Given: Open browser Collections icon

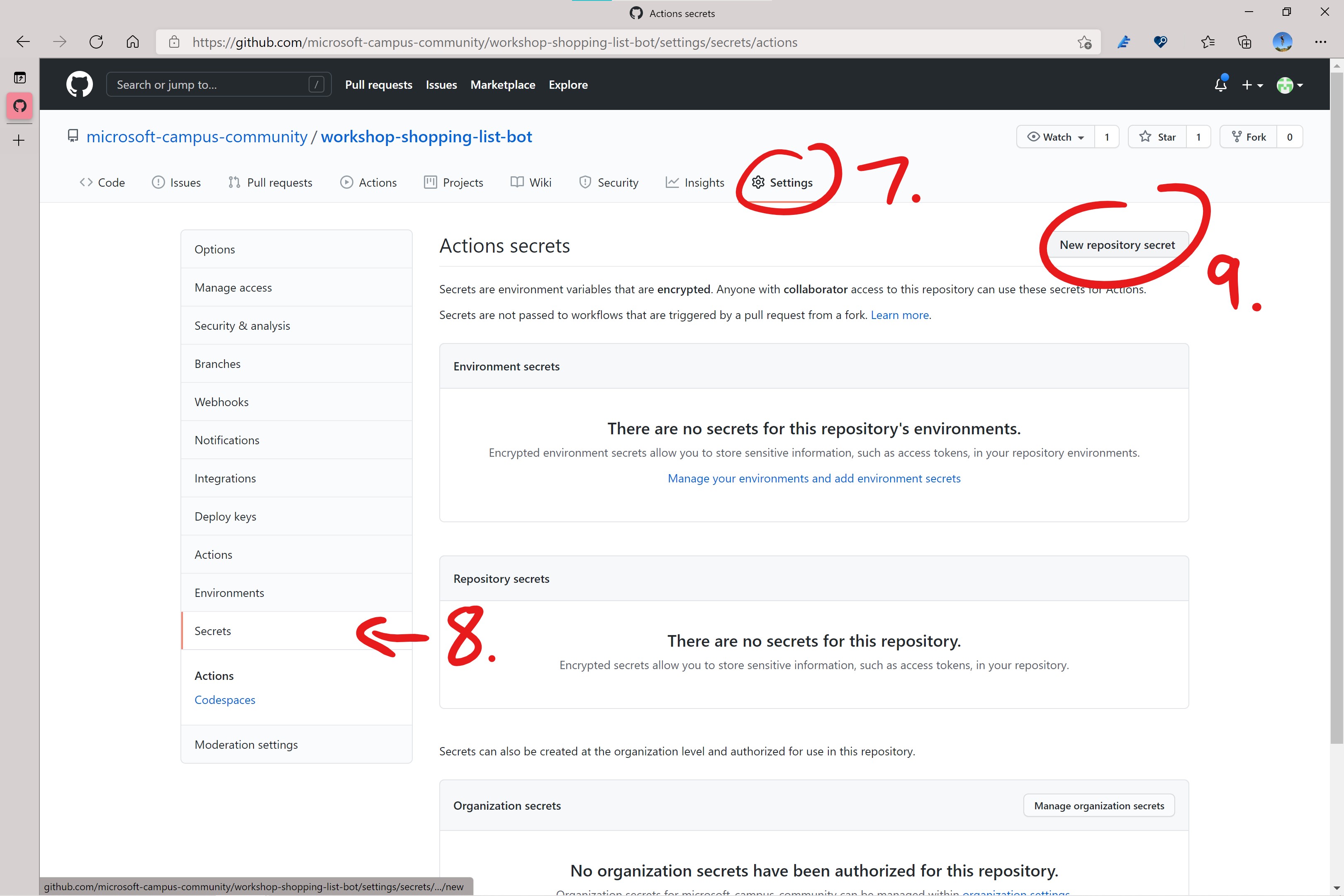Looking at the screenshot, I should point(1244,42).
